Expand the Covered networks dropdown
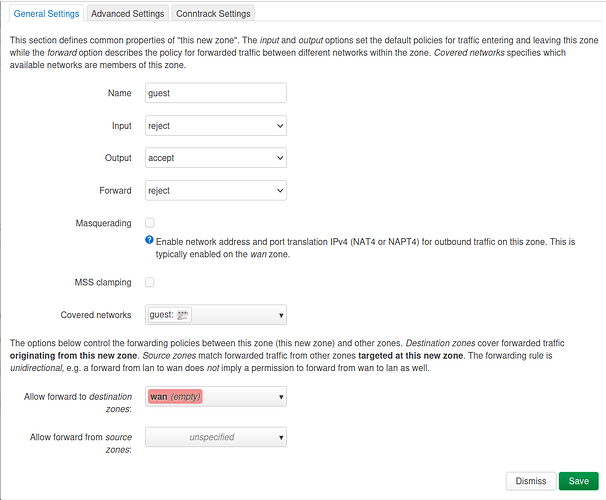The width and height of the screenshot is (606, 500). tap(216, 315)
